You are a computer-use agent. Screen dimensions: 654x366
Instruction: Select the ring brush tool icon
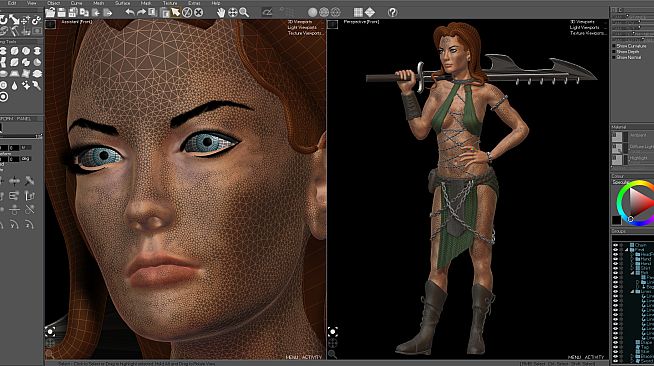[3, 97]
